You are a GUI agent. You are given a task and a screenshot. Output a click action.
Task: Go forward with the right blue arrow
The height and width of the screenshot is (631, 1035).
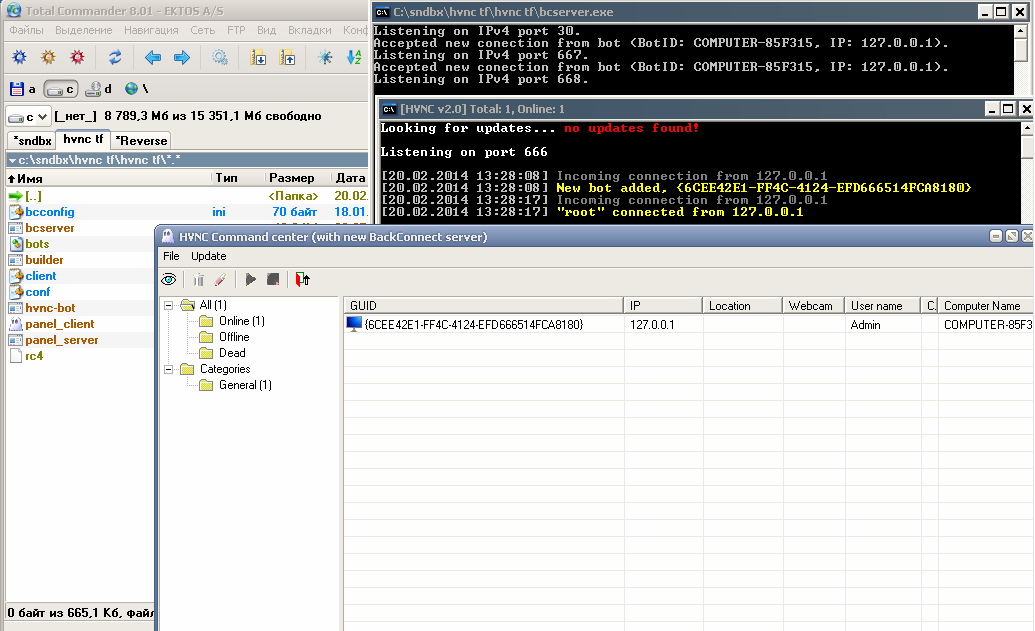[182, 57]
